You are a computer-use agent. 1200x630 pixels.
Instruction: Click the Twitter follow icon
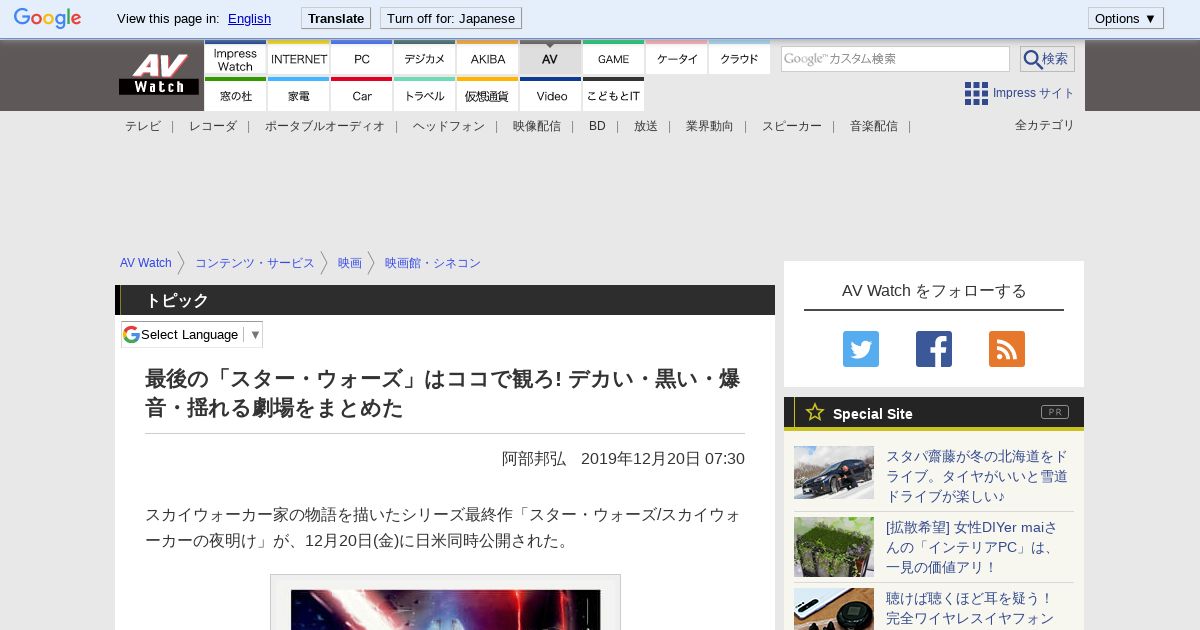click(861, 349)
